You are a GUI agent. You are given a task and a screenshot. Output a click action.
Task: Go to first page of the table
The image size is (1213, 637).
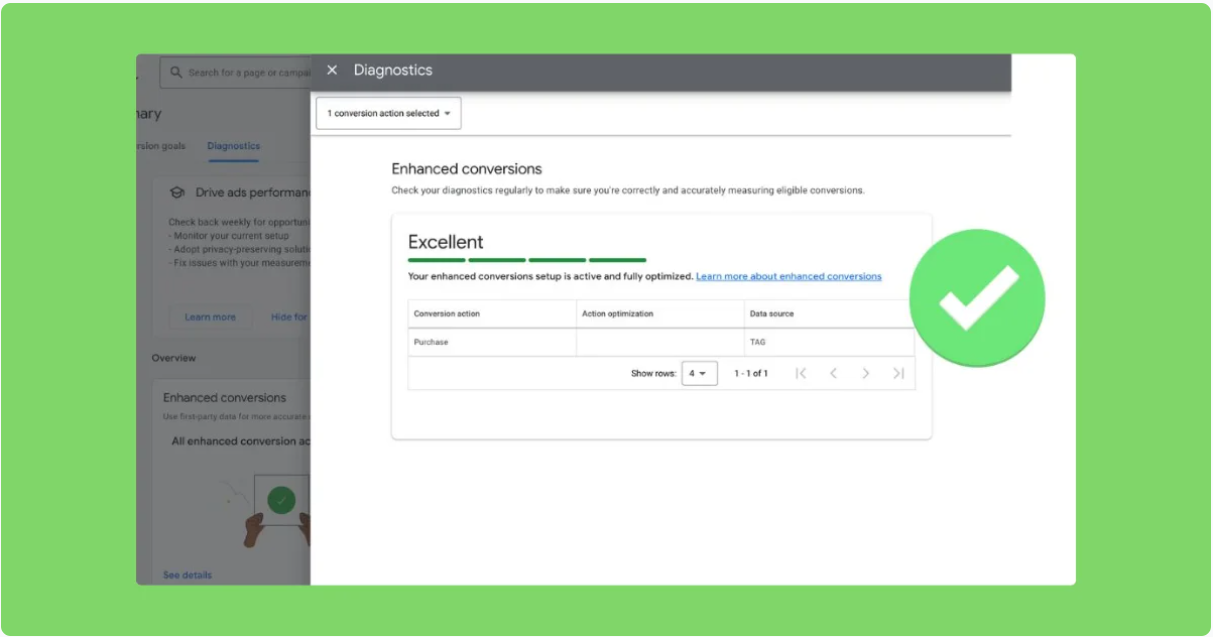pyautogui.click(x=801, y=373)
